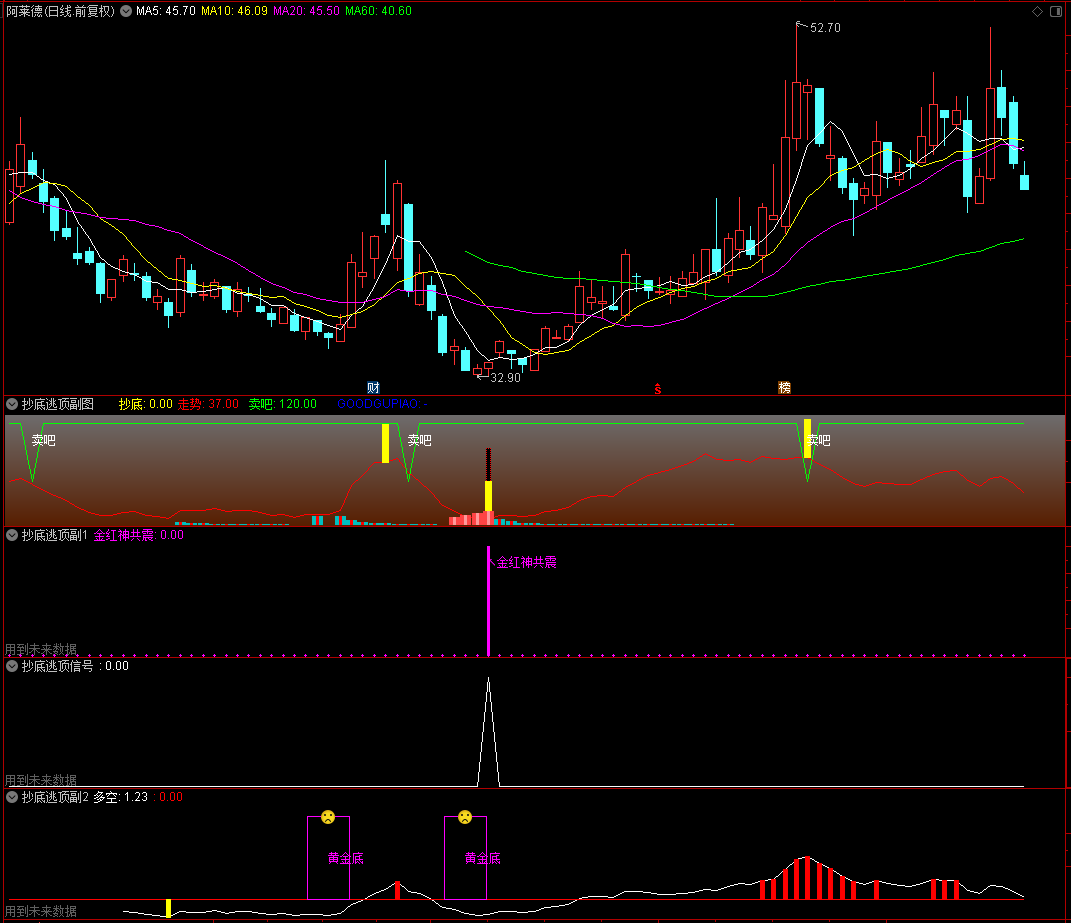Screen dimensions: 1071x923
Task: Click the 抄底逃顶副1 indicator name
Action: click(x=55, y=535)
